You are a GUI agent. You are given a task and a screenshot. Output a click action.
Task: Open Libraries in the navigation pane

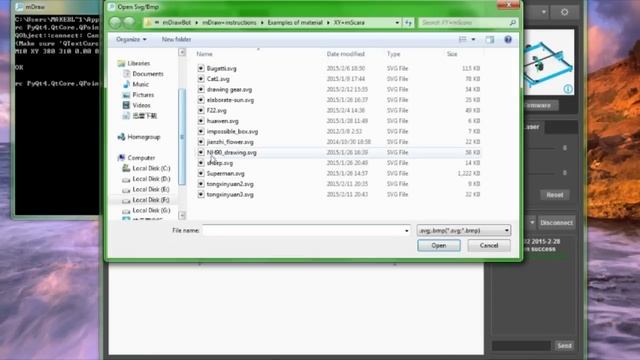[138, 64]
